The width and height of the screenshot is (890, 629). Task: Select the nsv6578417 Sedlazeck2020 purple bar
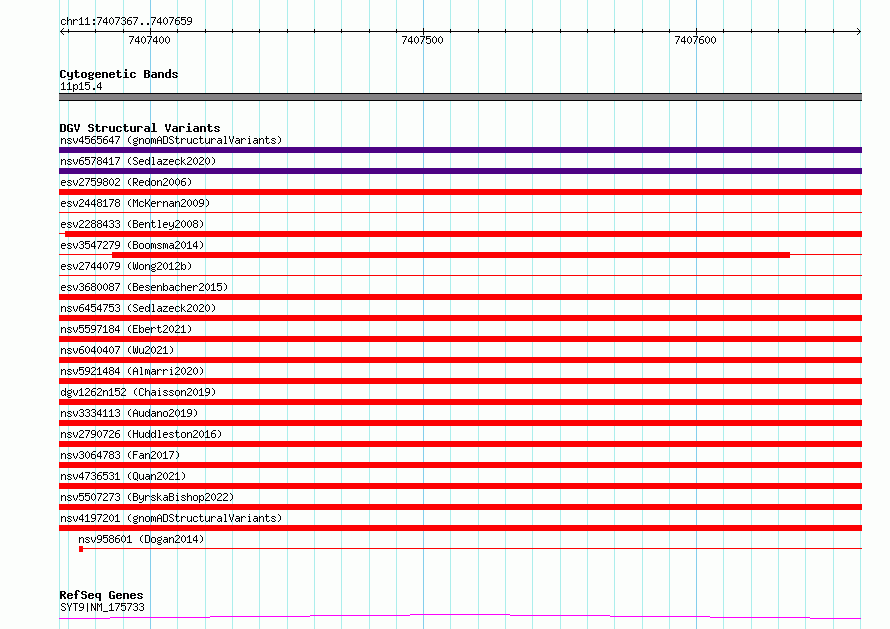[x=460, y=171]
